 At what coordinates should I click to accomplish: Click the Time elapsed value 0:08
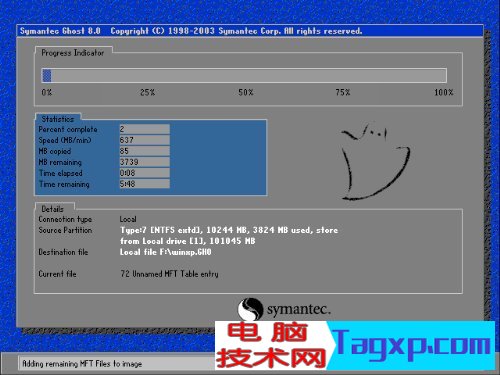144,173
